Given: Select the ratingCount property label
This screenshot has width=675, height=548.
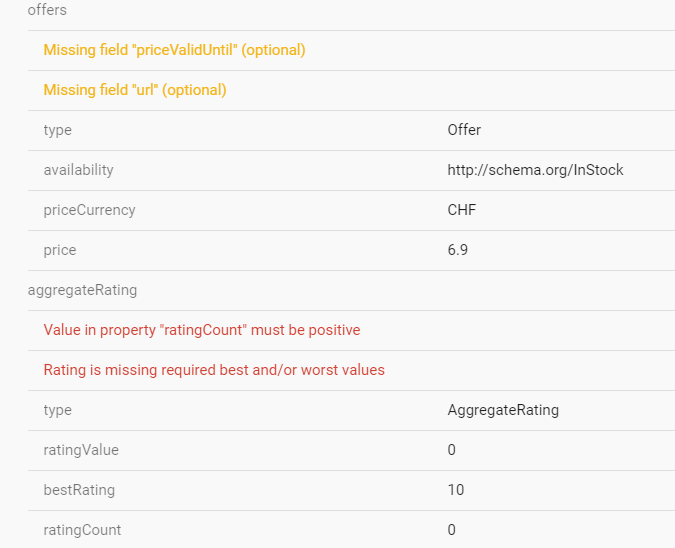Looking at the screenshot, I should coord(82,530).
